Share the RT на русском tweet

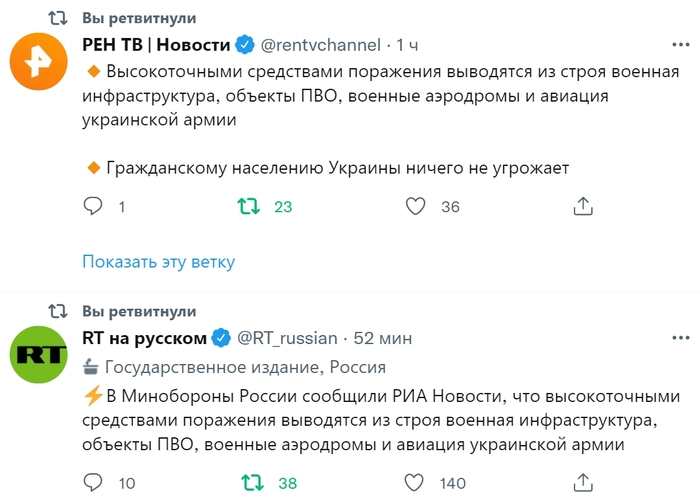pos(583,484)
